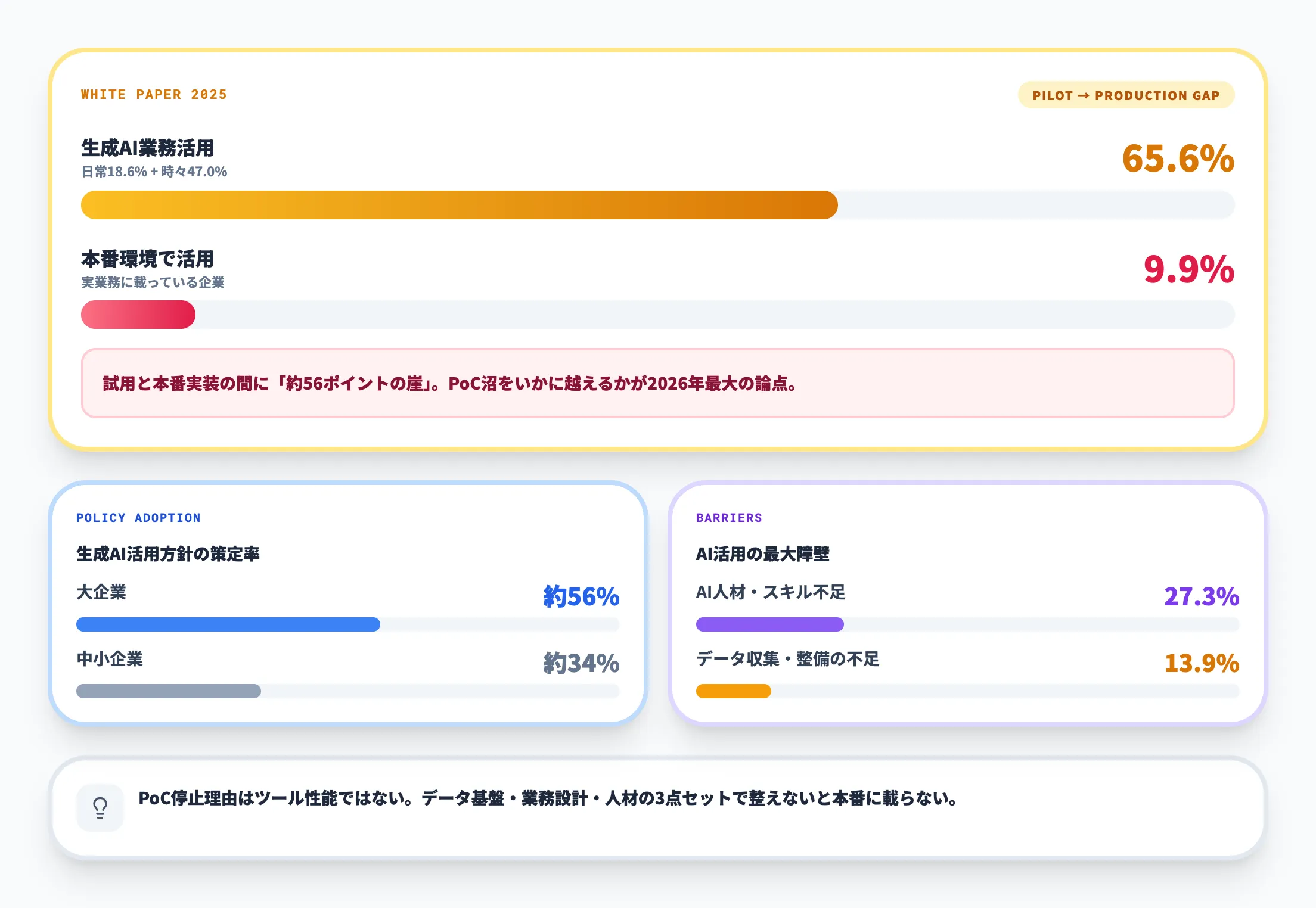Image resolution: width=1316 pixels, height=908 pixels.
Task: Click the データ収集・整備の不足 label
Action: (789, 659)
